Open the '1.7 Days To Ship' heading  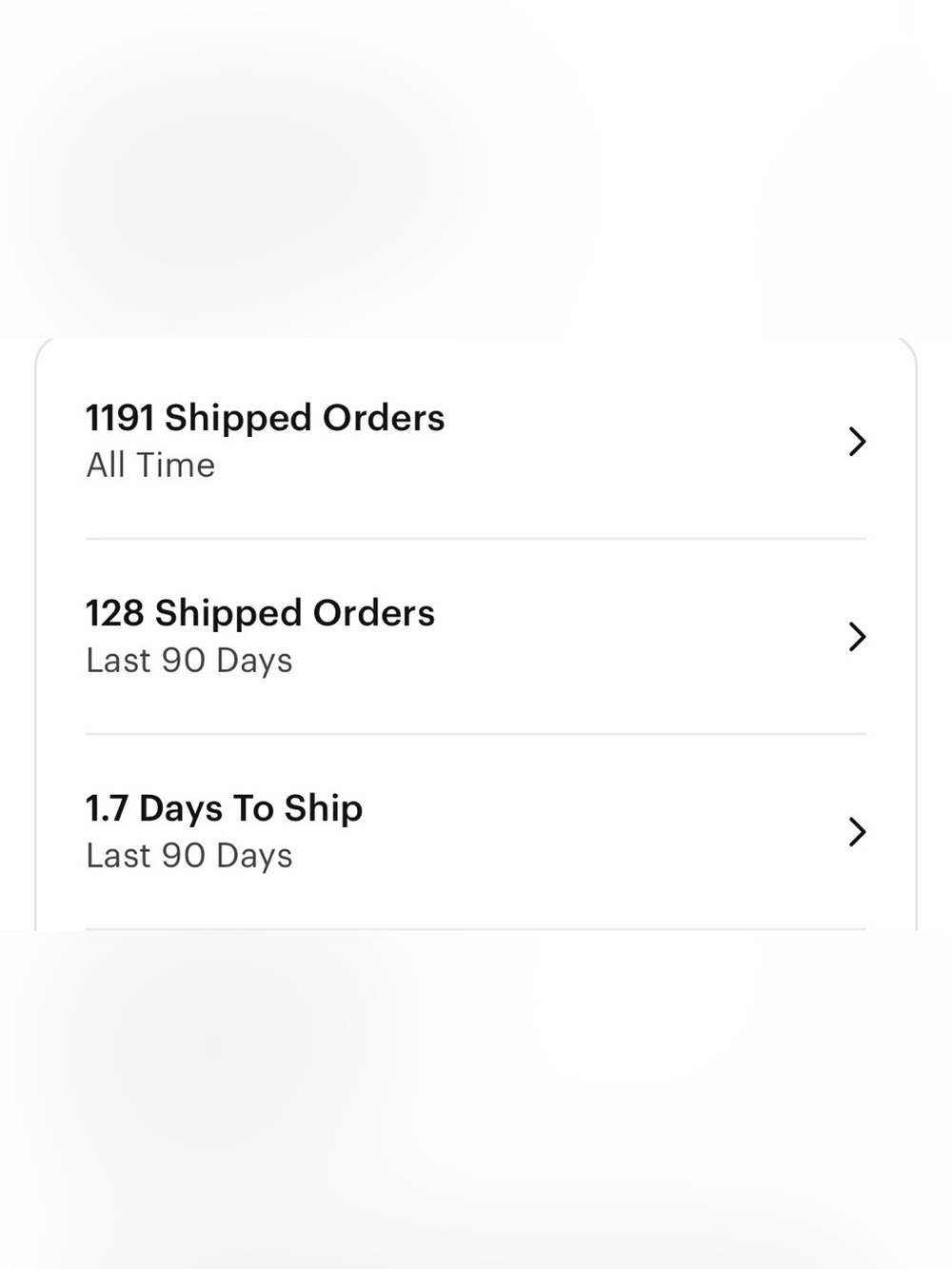(225, 808)
